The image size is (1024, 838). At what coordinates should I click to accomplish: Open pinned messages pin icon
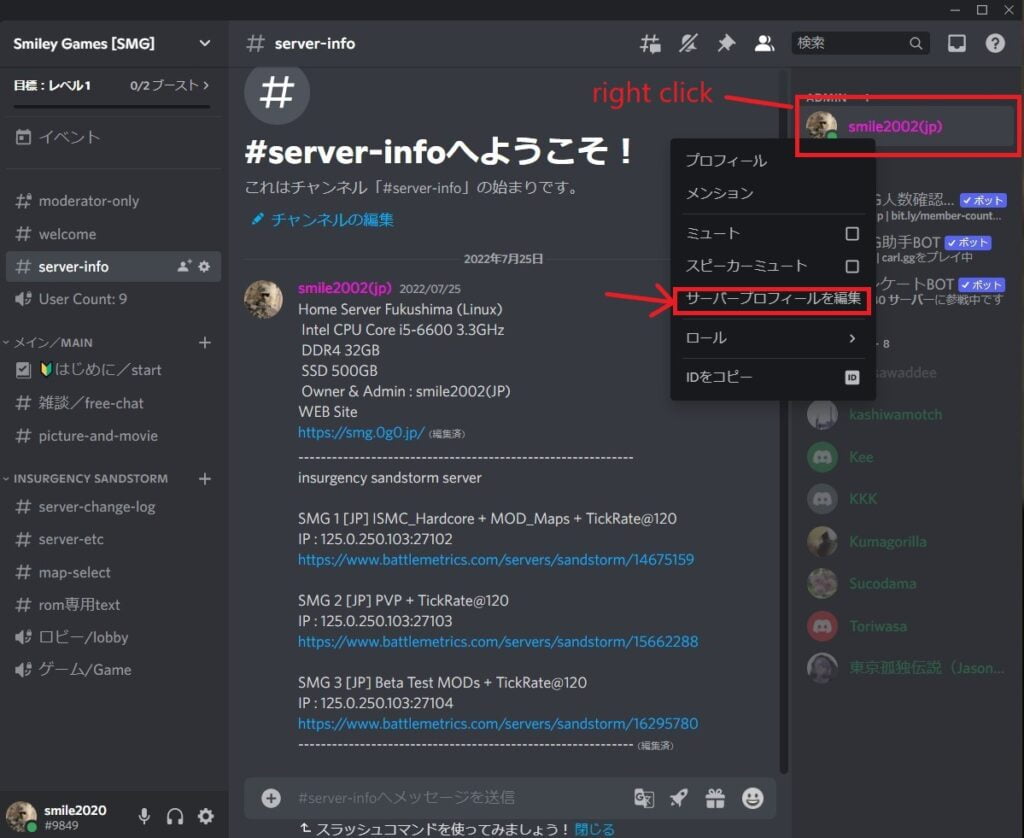coord(726,43)
